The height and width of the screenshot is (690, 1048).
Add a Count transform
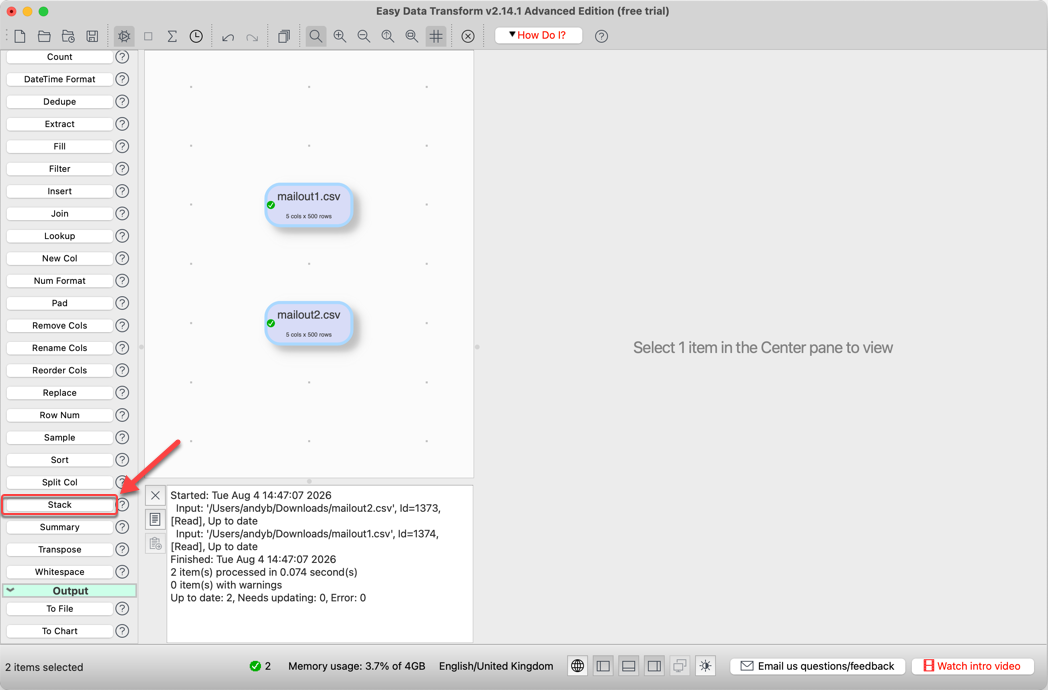click(x=59, y=57)
